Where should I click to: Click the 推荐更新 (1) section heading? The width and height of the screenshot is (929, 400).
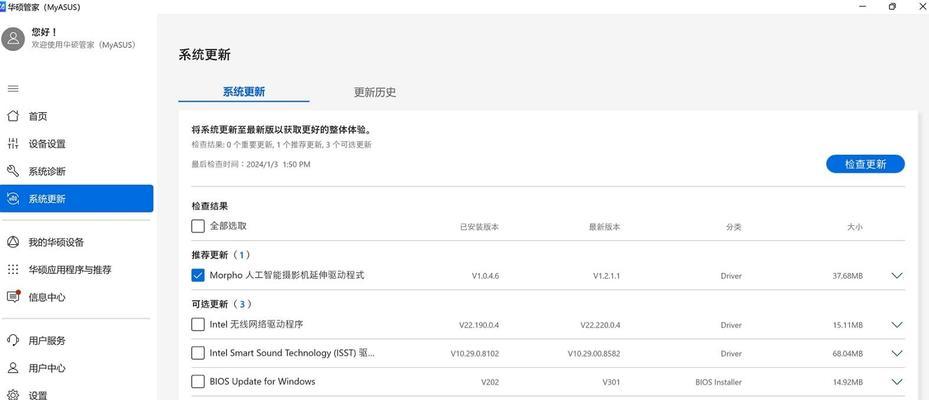coord(221,255)
